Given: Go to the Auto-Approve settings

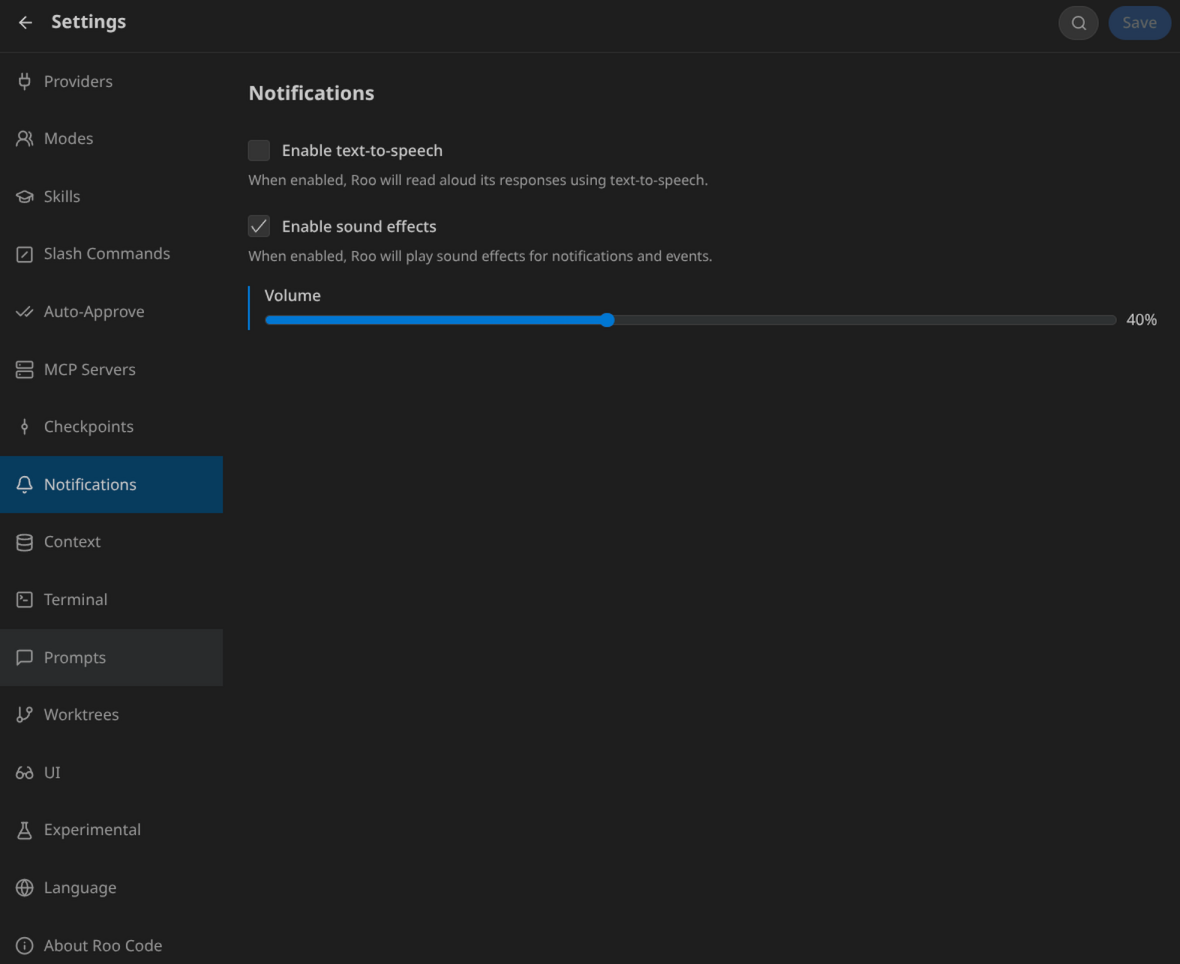Looking at the screenshot, I should click(x=94, y=312).
